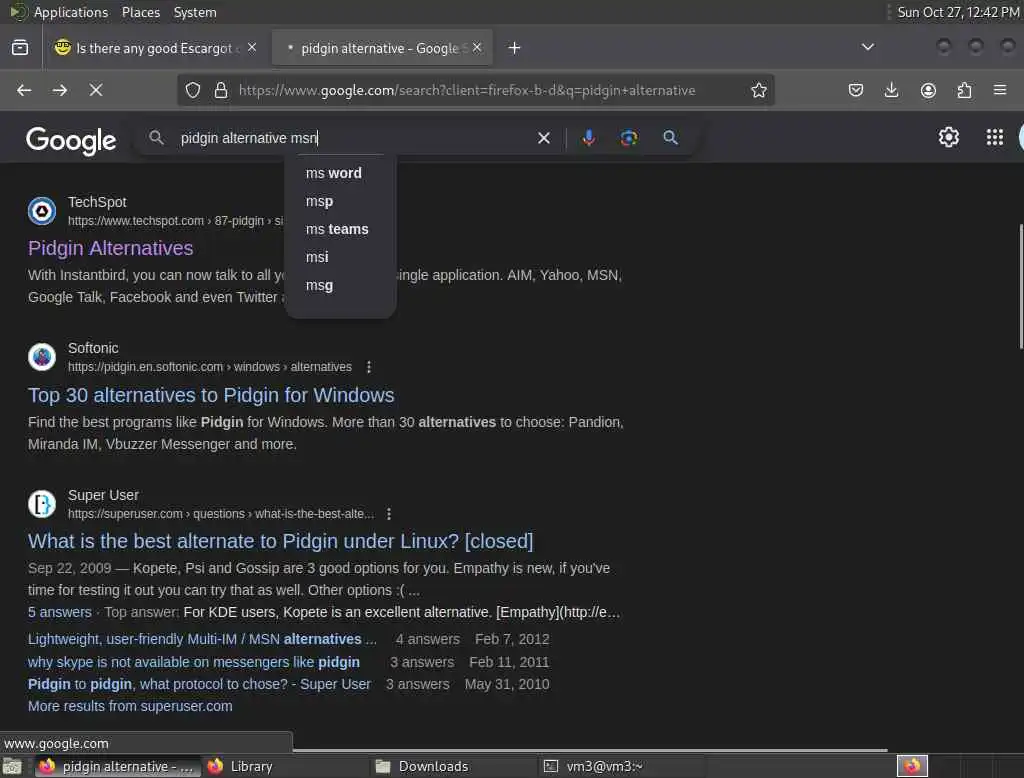
Task: Open 'Lightweight, user-friendly Multi-IM / MSN alternatives' link
Action: (202, 639)
